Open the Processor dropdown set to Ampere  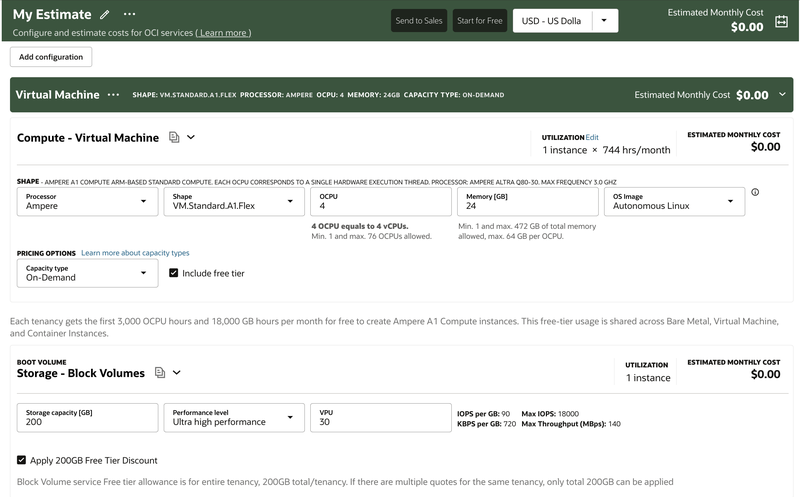pos(87,202)
